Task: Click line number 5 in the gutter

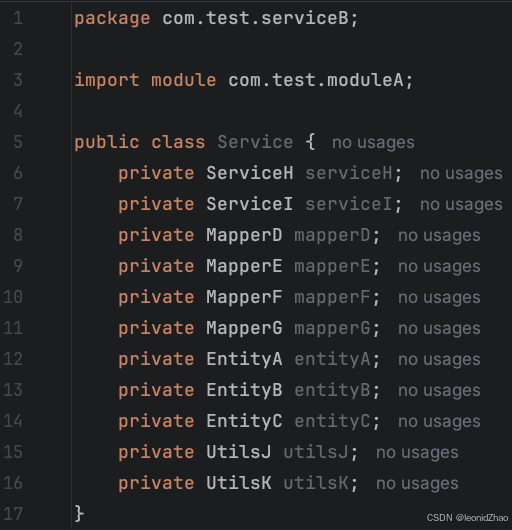Action: tap(18, 142)
